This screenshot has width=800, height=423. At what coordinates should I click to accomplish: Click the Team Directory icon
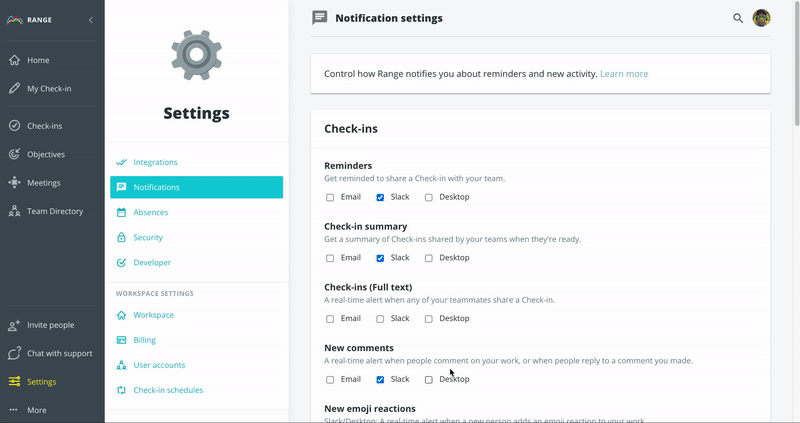point(14,211)
